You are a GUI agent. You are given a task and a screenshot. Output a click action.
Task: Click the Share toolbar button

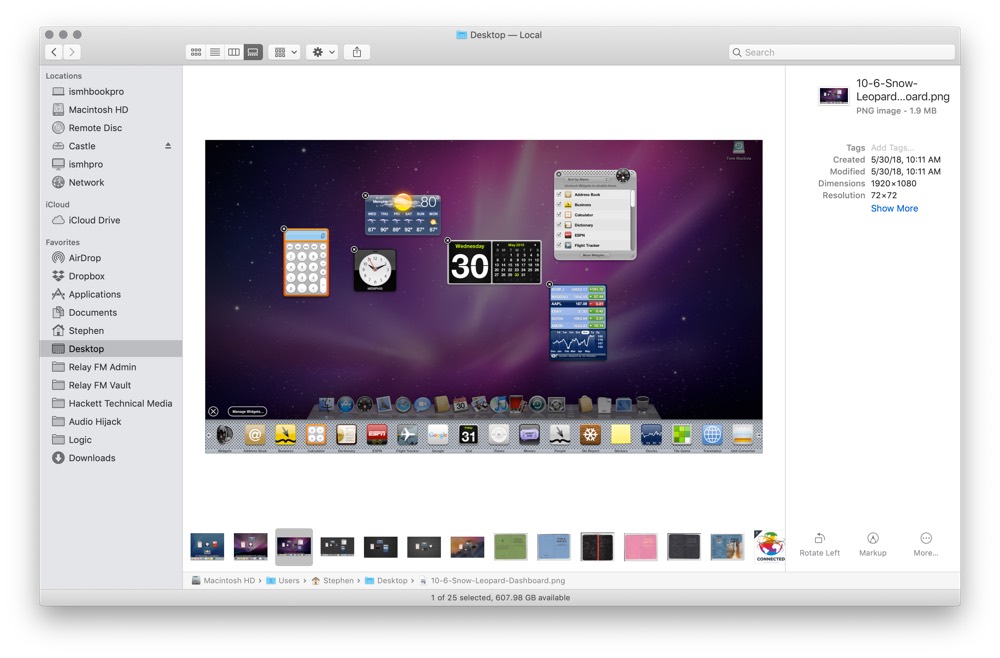[x=357, y=52]
